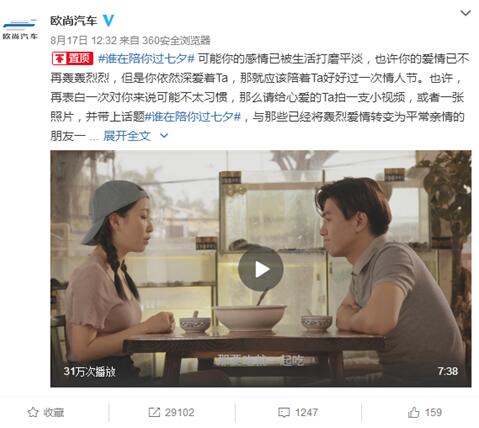Click the repost icon beside 29102
Image resolution: width=479 pixels, height=428 pixels.
(154, 412)
